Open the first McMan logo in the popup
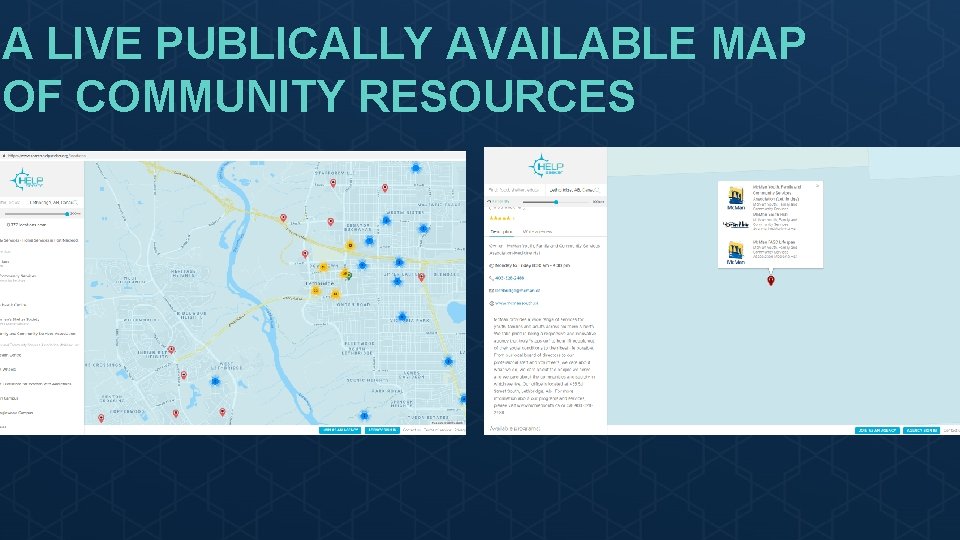960x540 pixels. 736,198
